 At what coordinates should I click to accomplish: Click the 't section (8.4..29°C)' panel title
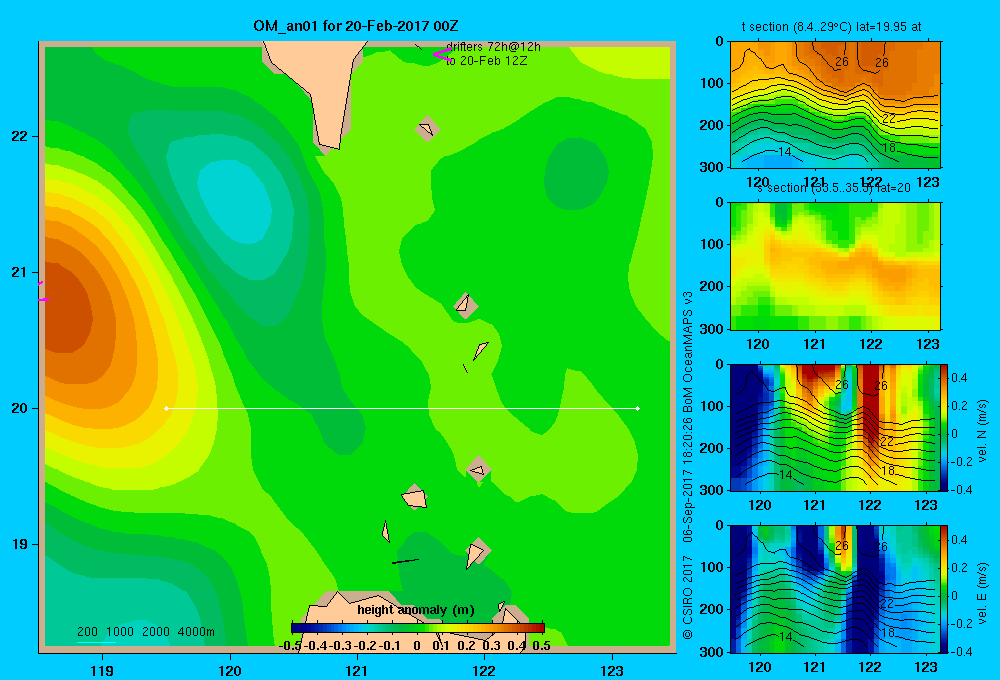point(831,27)
